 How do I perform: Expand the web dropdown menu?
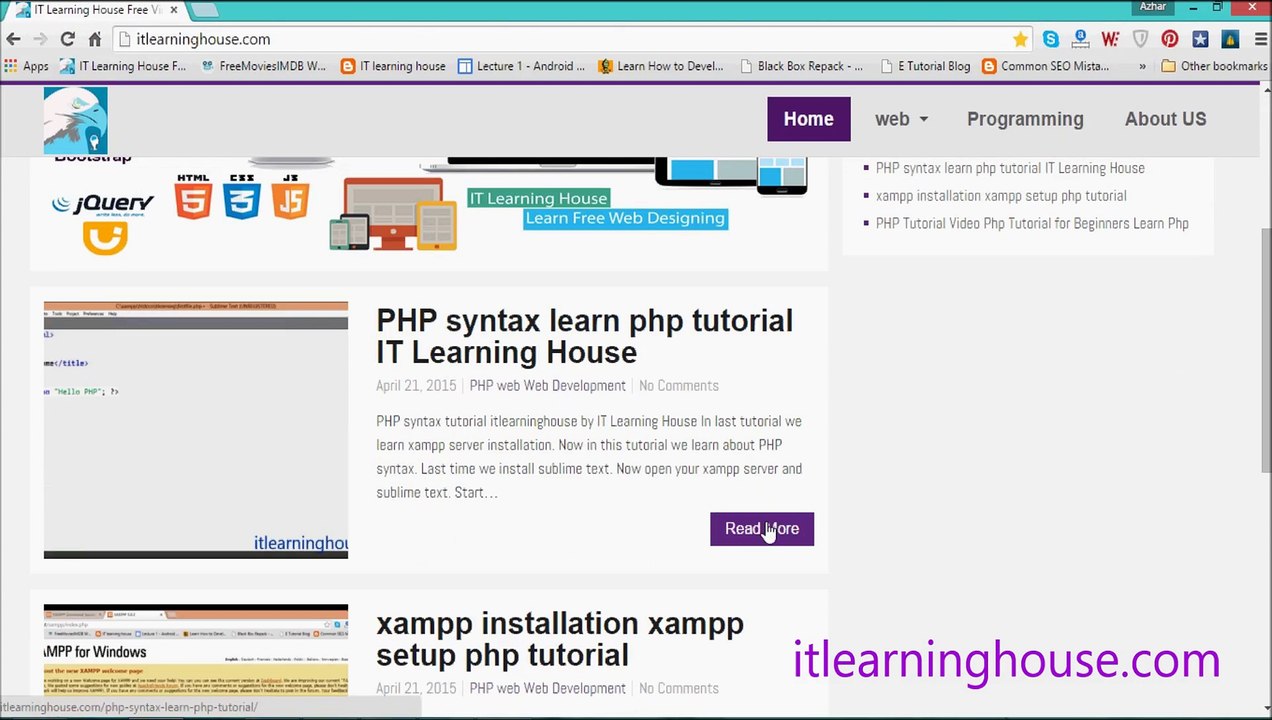(901, 119)
